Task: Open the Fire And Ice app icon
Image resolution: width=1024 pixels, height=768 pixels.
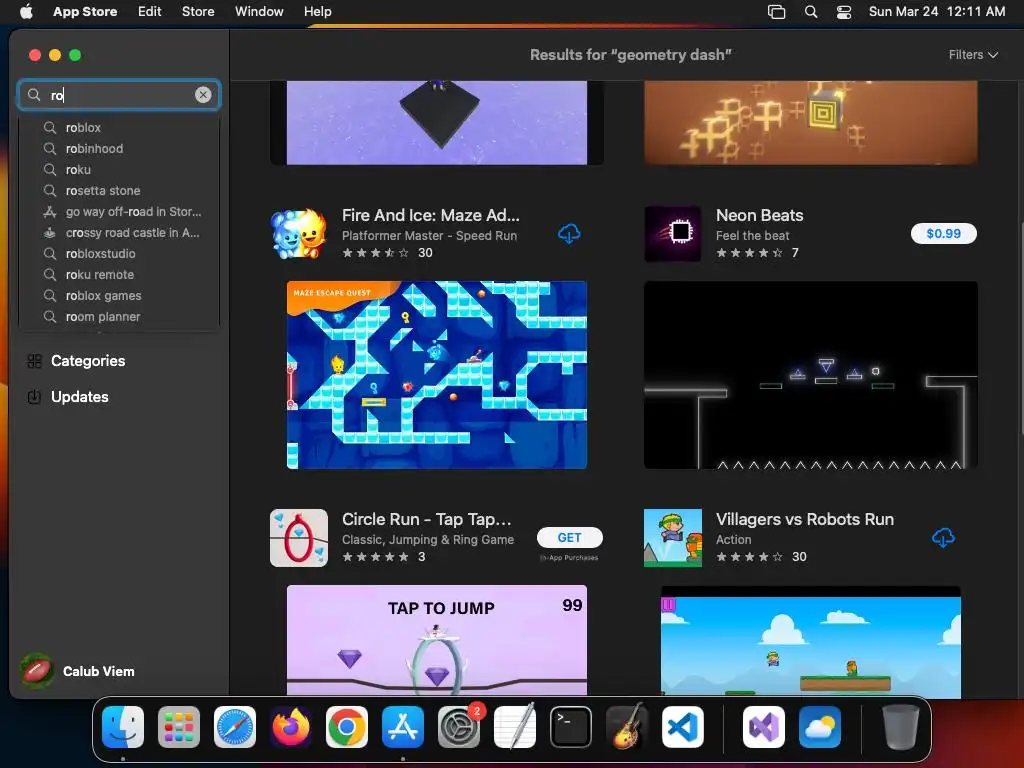Action: click(x=298, y=234)
